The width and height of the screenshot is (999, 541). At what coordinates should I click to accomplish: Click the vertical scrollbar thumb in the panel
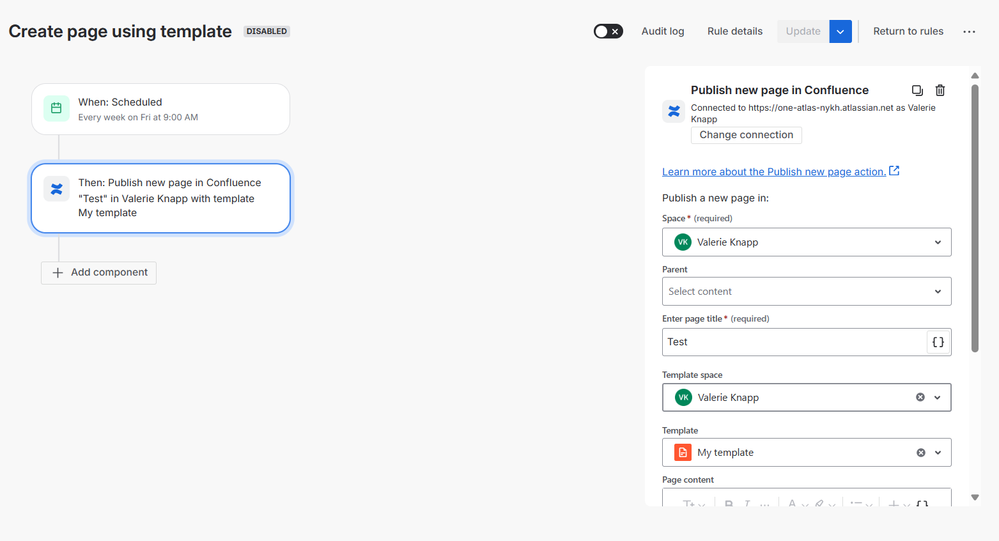pyautogui.click(x=975, y=218)
